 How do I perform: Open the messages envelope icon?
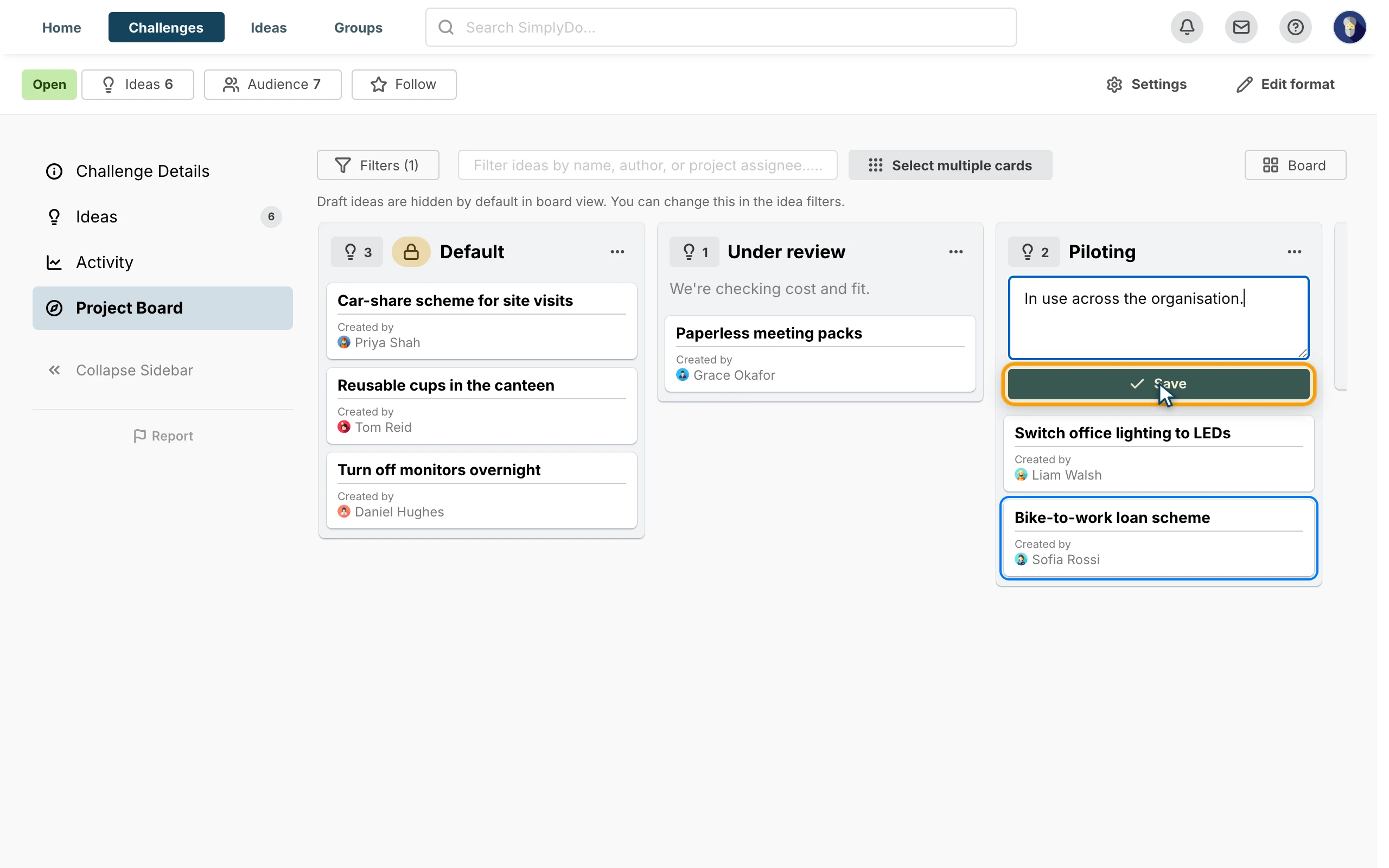(1241, 27)
